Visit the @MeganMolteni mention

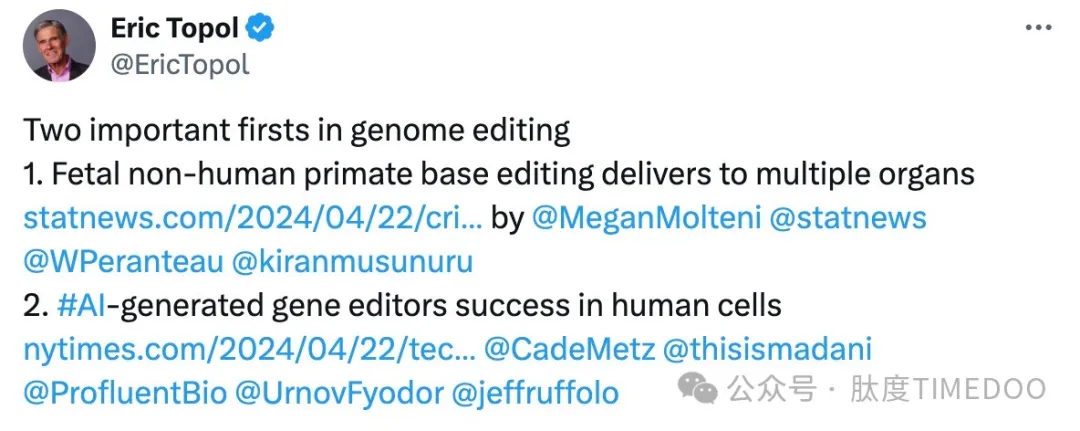pyautogui.click(x=645, y=218)
